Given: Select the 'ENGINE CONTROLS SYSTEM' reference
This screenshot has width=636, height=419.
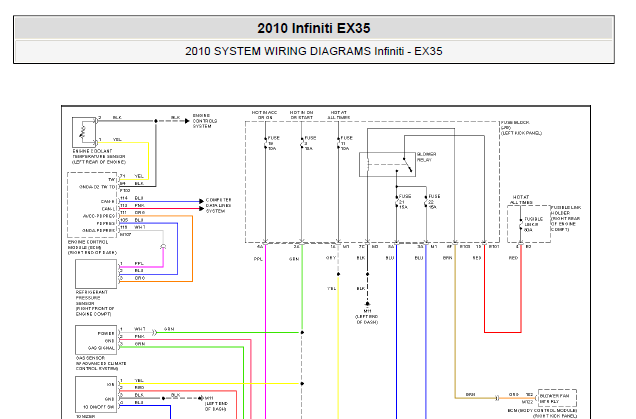Looking at the screenshot, I should pyautogui.click(x=205, y=121).
